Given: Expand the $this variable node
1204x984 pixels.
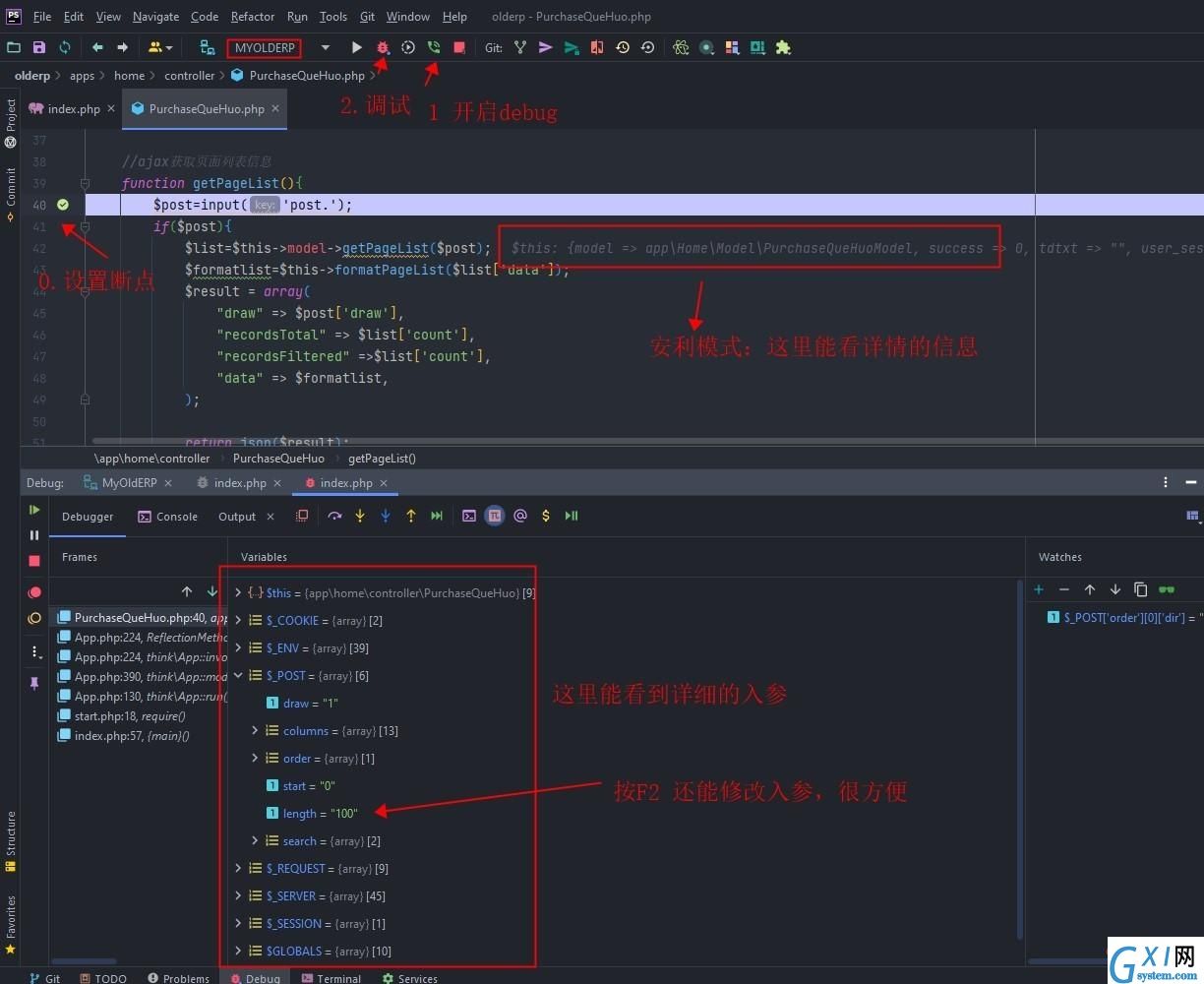Looking at the screenshot, I should pyautogui.click(x=238, y=593).
